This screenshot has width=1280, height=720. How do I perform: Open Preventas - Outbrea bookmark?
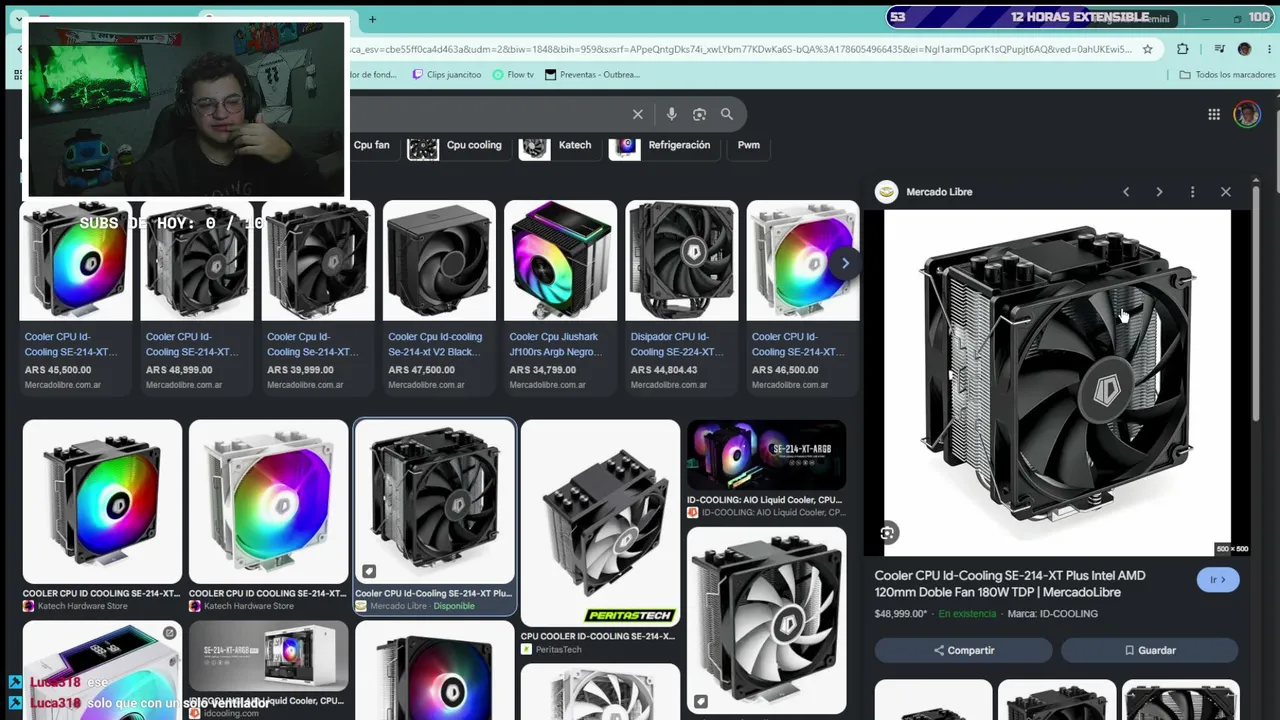[592, 75]
